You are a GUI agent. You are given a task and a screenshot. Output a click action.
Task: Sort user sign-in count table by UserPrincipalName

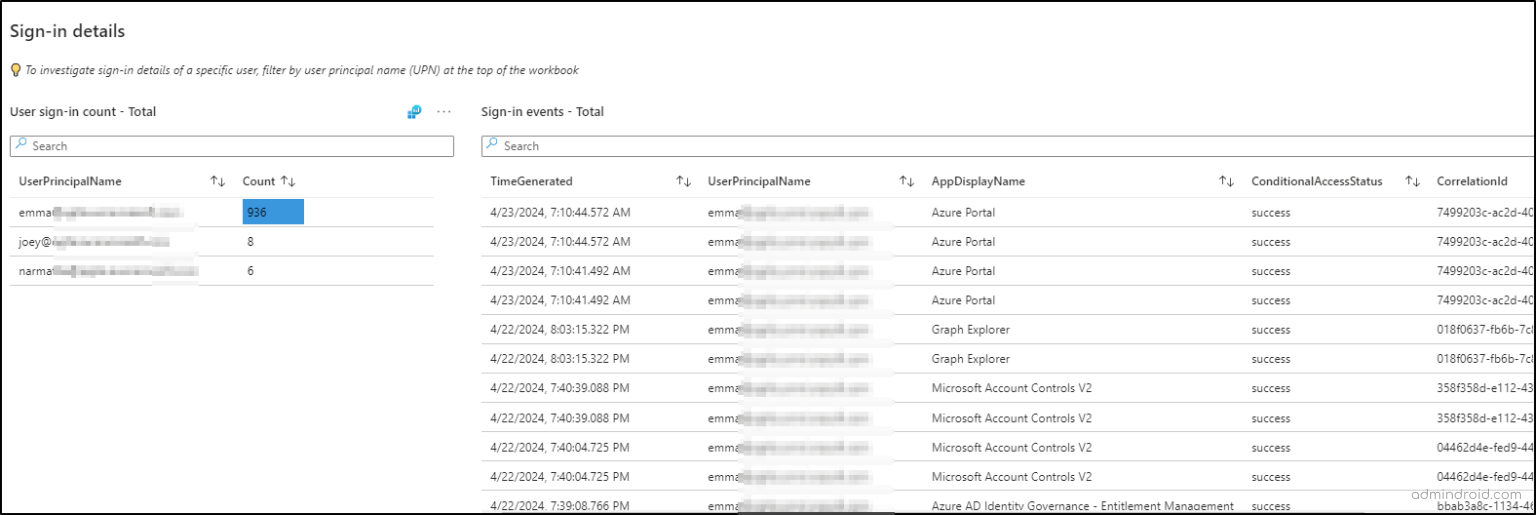click(218, 181)
